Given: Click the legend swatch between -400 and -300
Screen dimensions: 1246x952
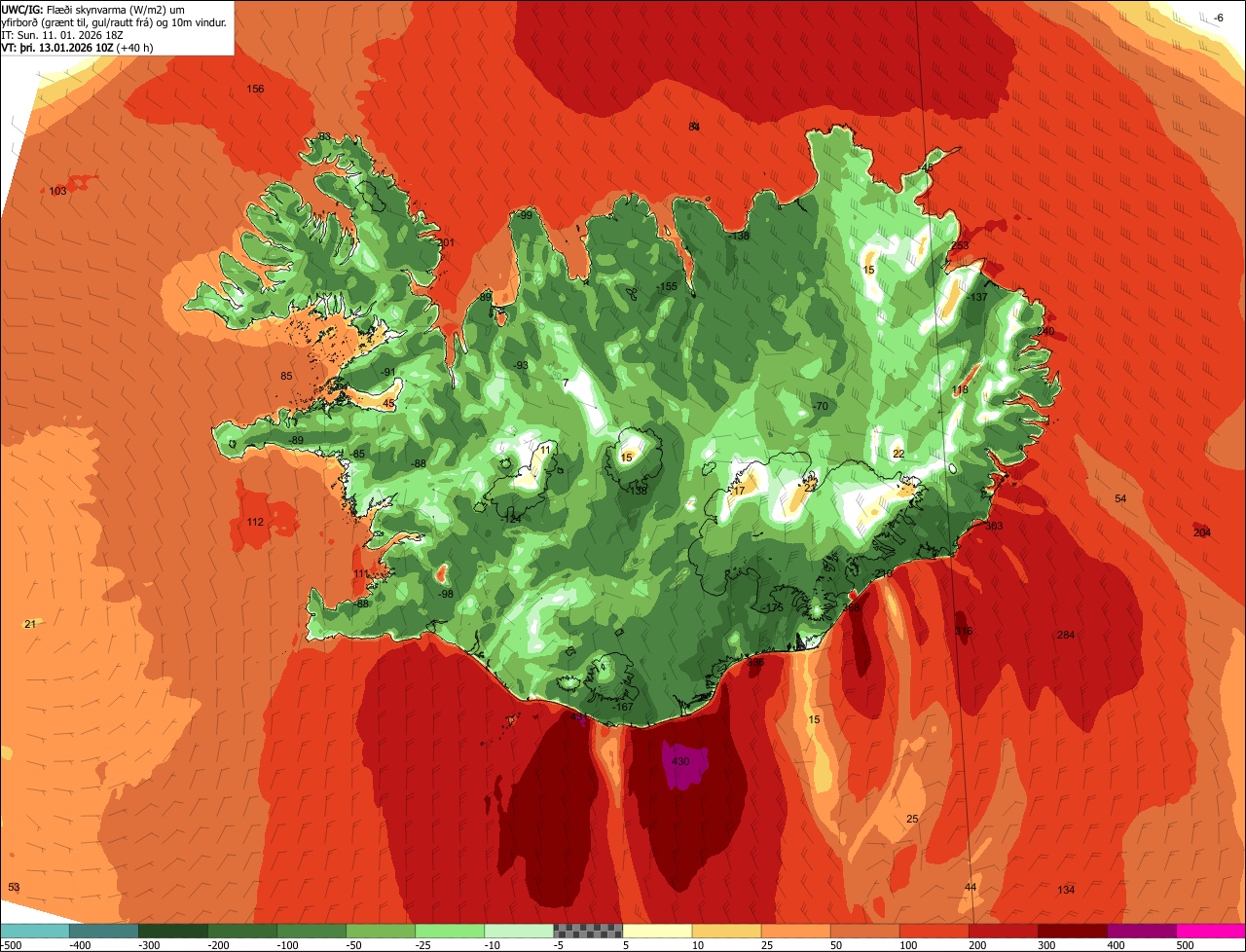Looking at the screenshot, I should coord(103,930).
